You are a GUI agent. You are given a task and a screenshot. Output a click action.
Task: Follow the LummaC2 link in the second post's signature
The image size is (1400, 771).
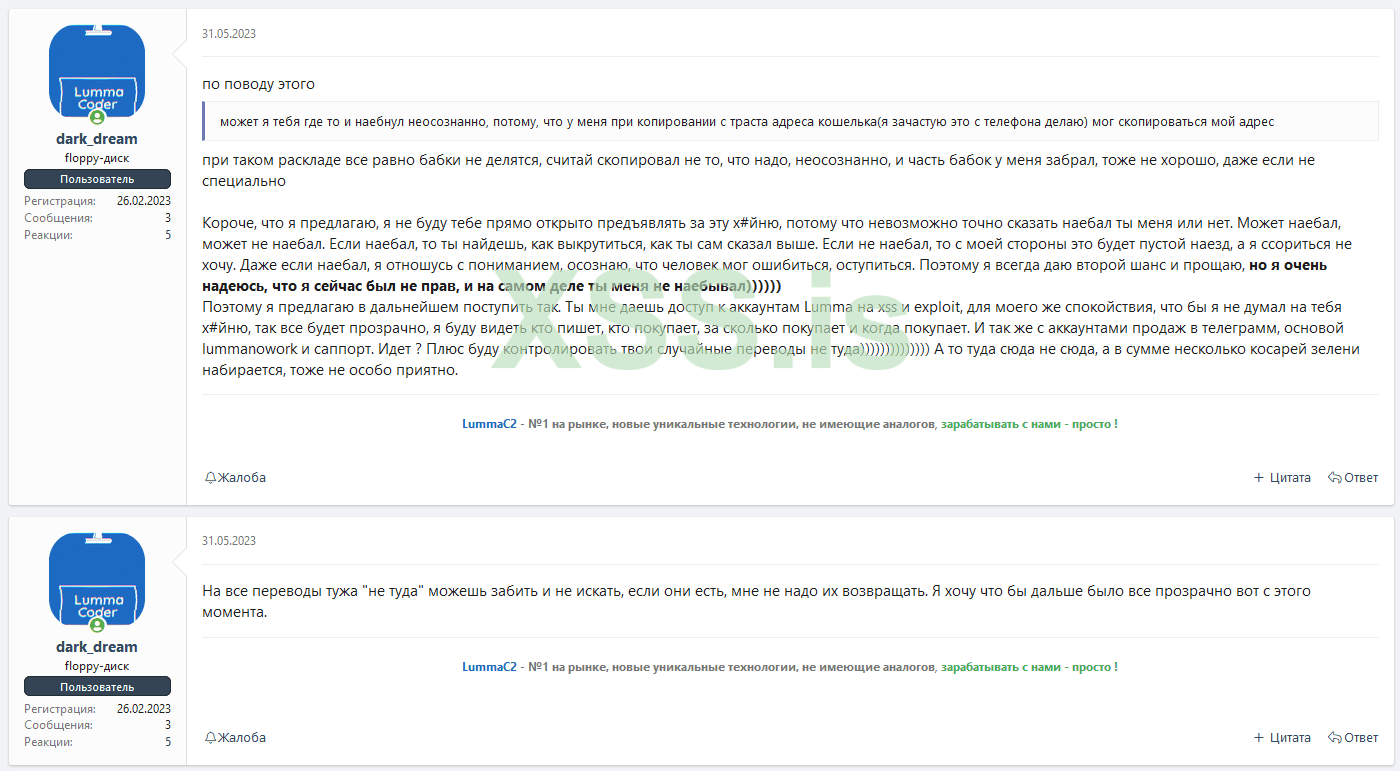[x=489, y=667]
